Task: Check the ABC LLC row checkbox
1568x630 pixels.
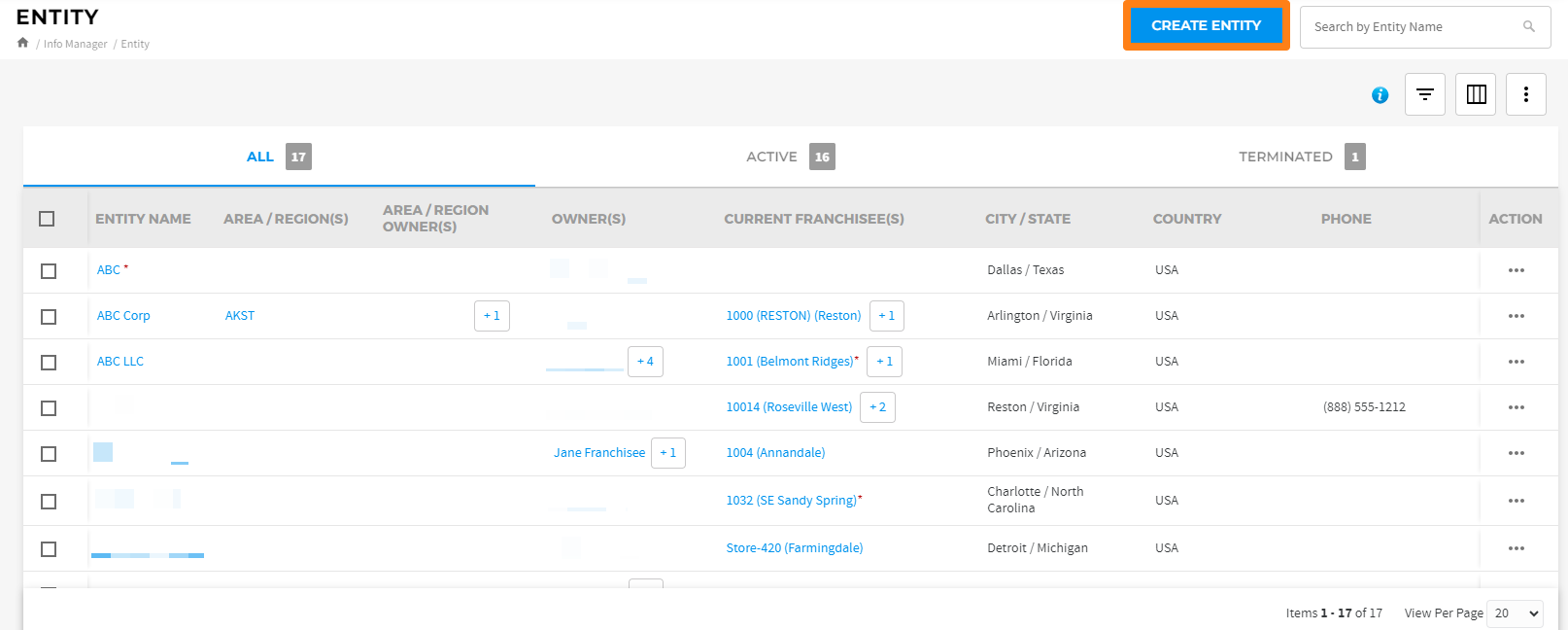Action: 49,363
